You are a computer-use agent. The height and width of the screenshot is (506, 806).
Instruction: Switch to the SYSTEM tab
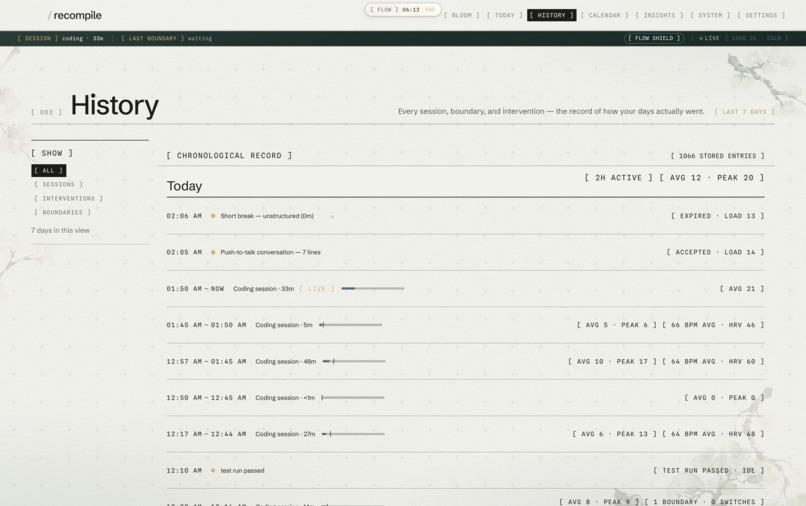[710, 15]
